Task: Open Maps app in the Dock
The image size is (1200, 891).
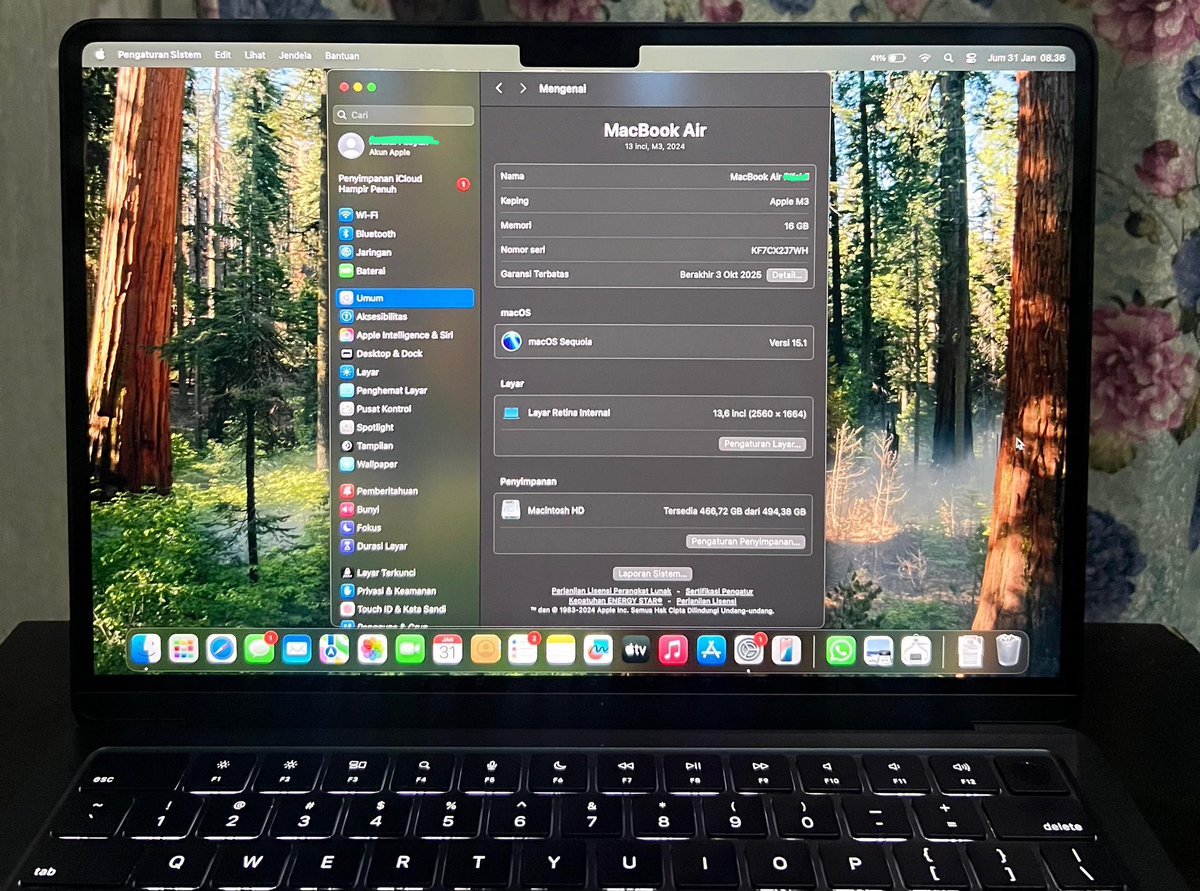Action: (x=334, y=649)
